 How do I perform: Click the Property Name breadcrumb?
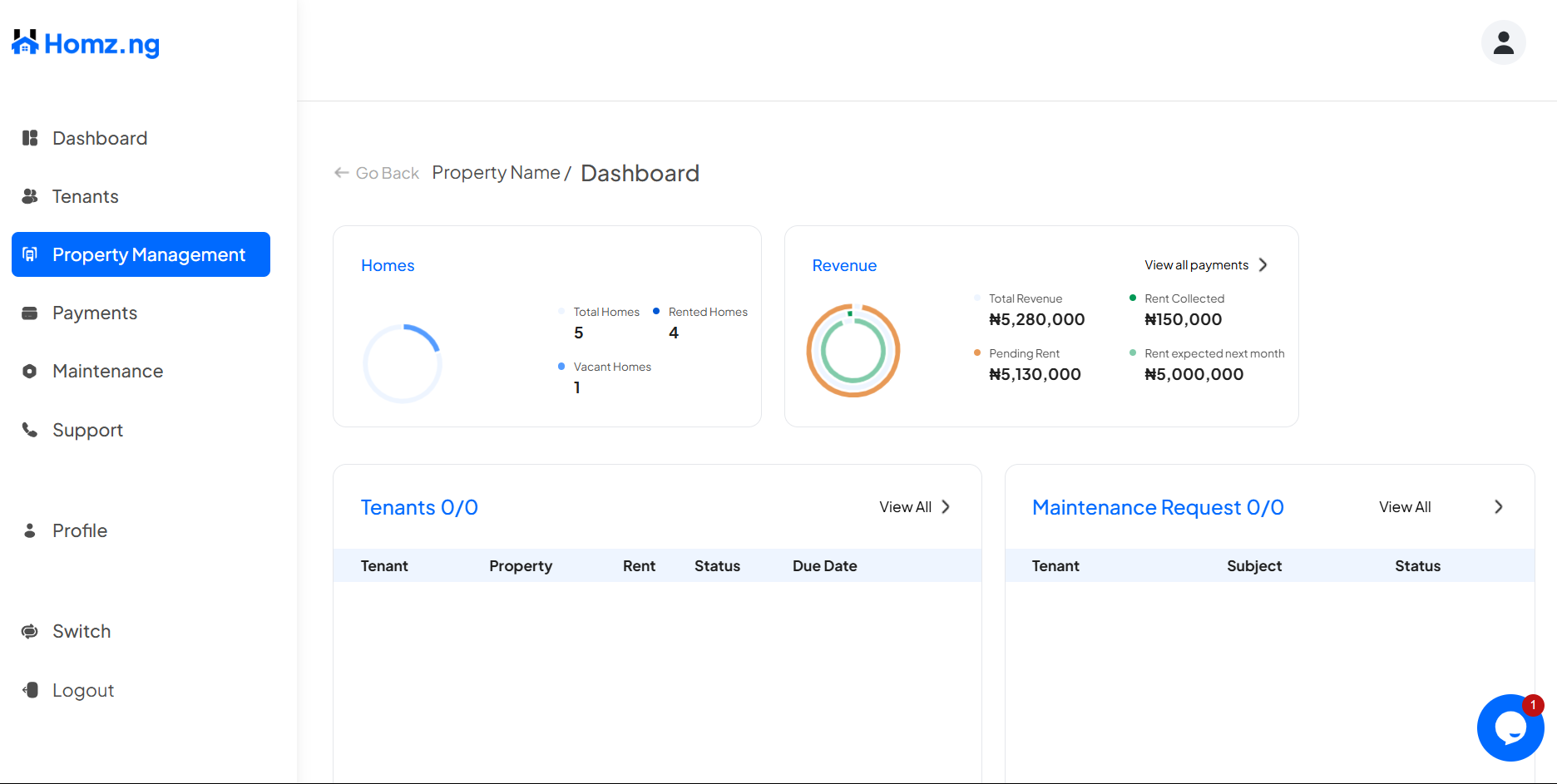(x=496, y=172)
